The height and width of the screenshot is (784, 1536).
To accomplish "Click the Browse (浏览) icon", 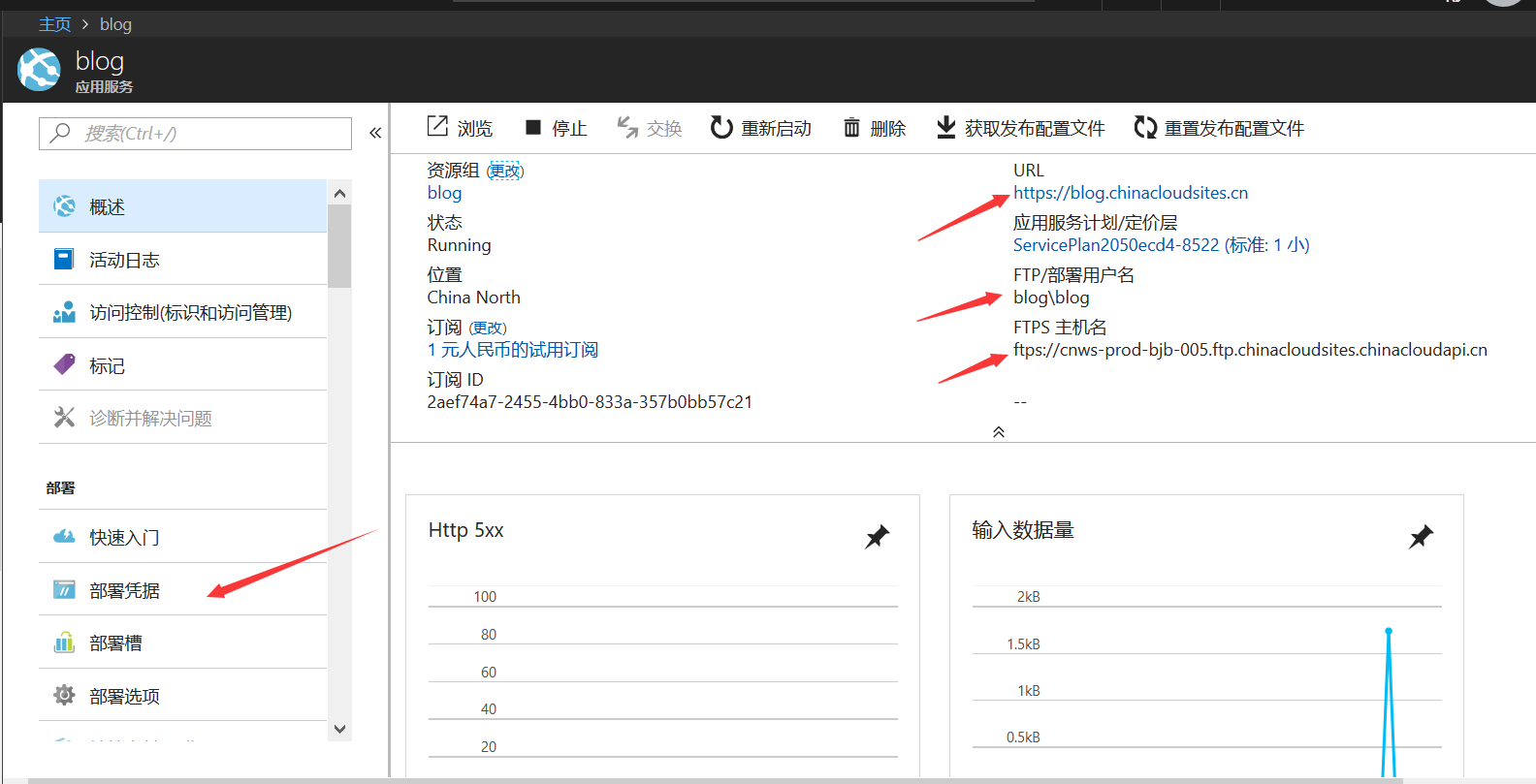I will coord(437,127).
